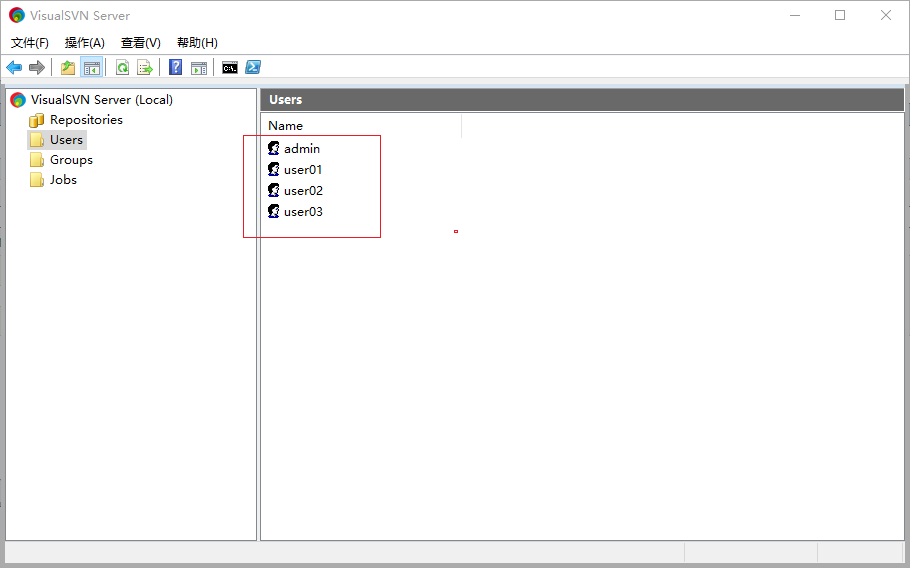
Task: Select the user03 name entry
Action: click(x=304, y=211)
